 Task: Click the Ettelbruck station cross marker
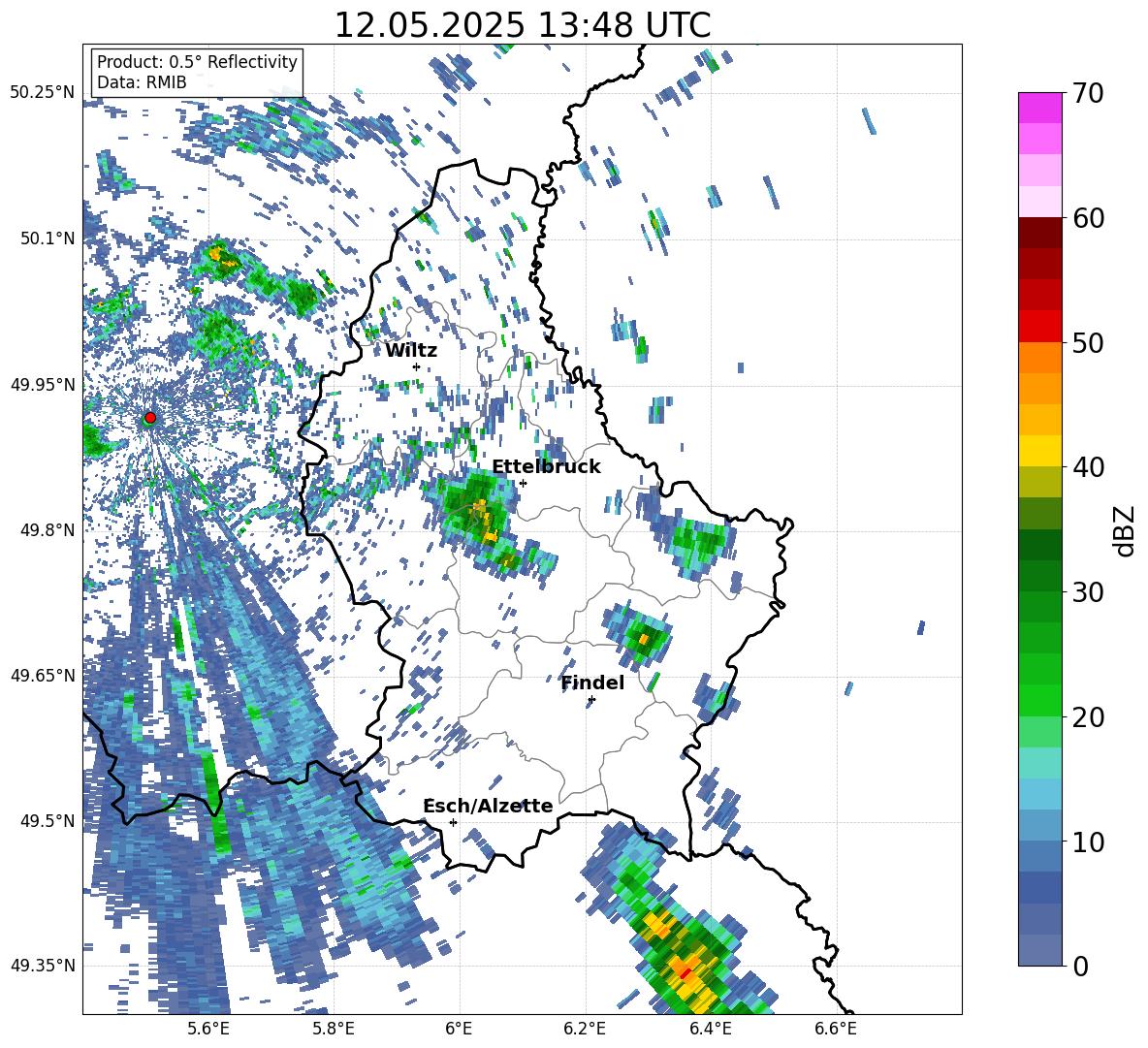tap(523, 483)
